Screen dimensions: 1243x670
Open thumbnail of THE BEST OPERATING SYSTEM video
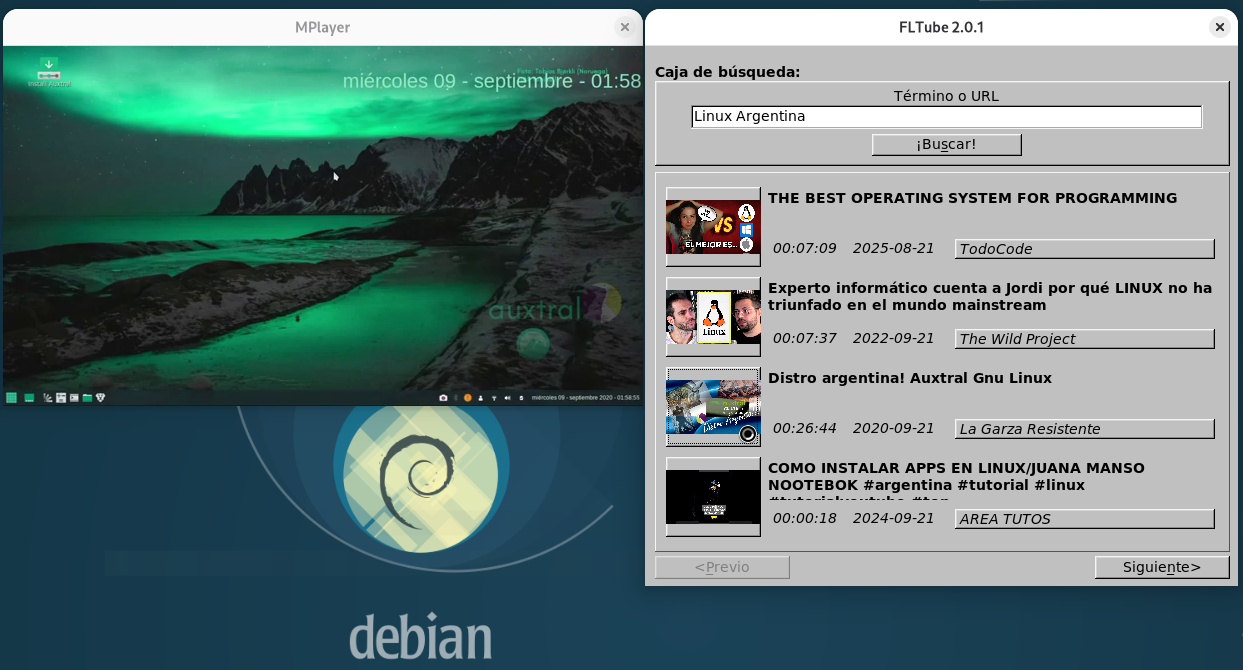(x=713, y=227)
